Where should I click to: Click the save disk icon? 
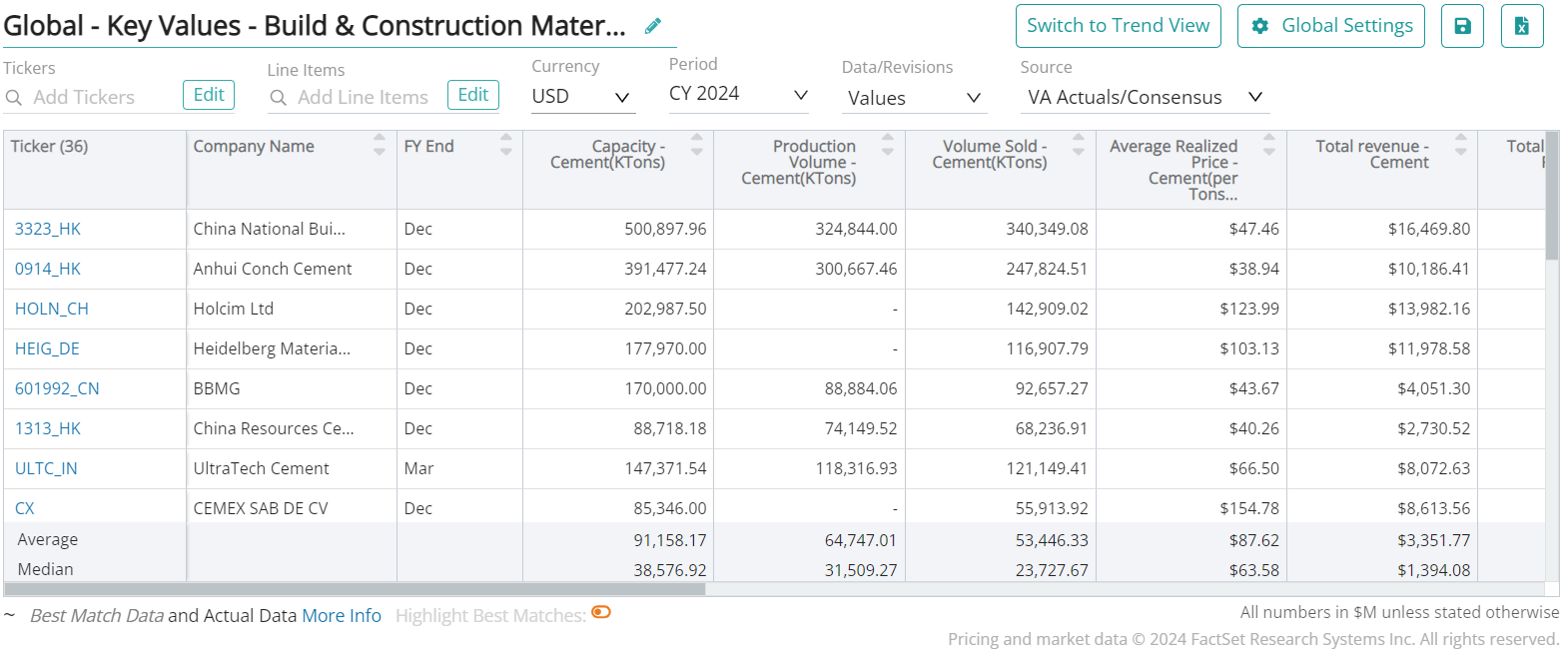pos(1462,26)
